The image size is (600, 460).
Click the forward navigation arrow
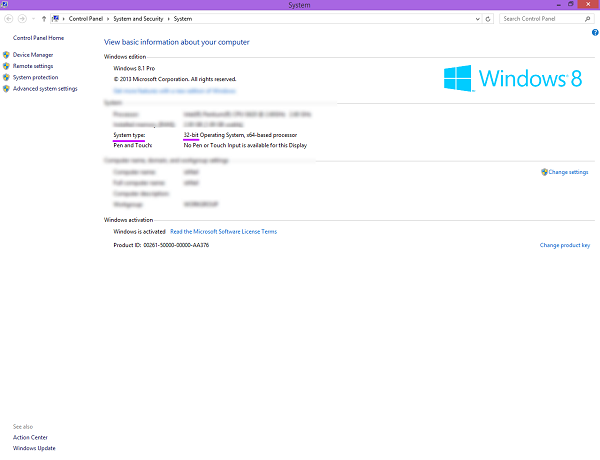pyautogui.click(x=22, y=19)
